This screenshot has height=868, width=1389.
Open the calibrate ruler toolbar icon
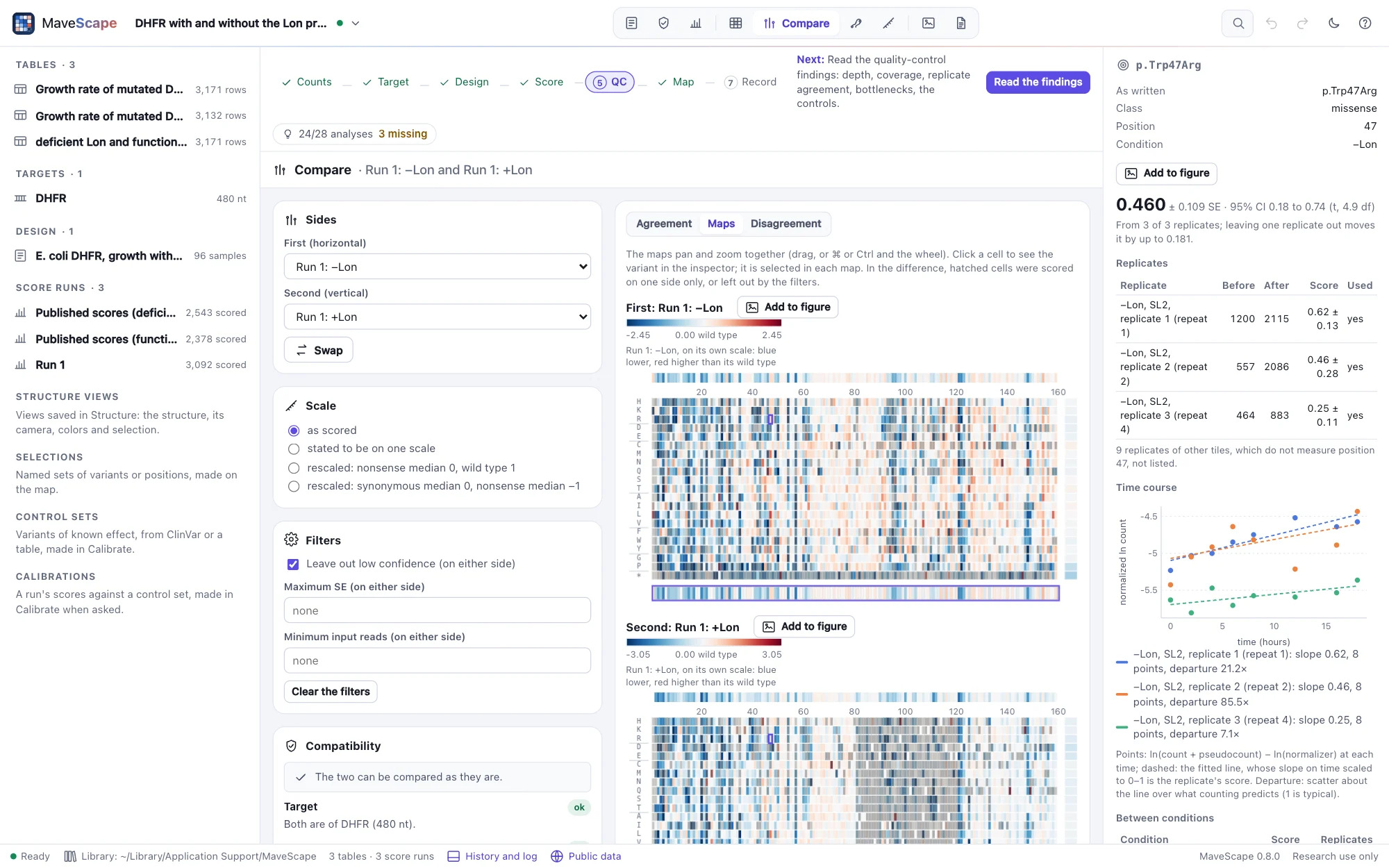pyautogui.click(x=888, y=24)
